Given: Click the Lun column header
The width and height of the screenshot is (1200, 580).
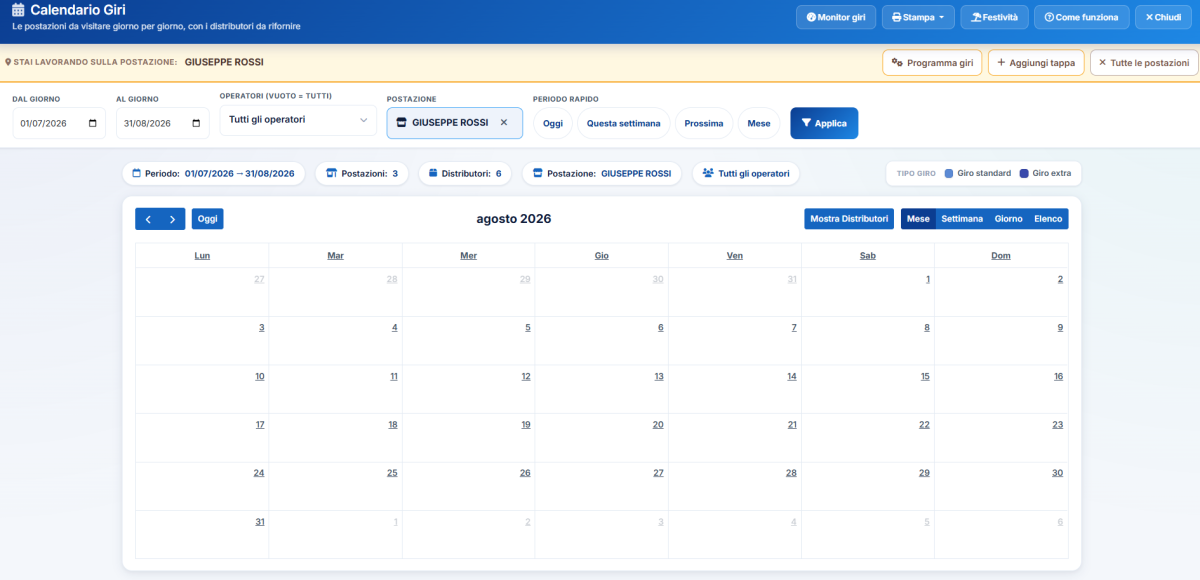Looking at the screenshot, I should [202, 256].
